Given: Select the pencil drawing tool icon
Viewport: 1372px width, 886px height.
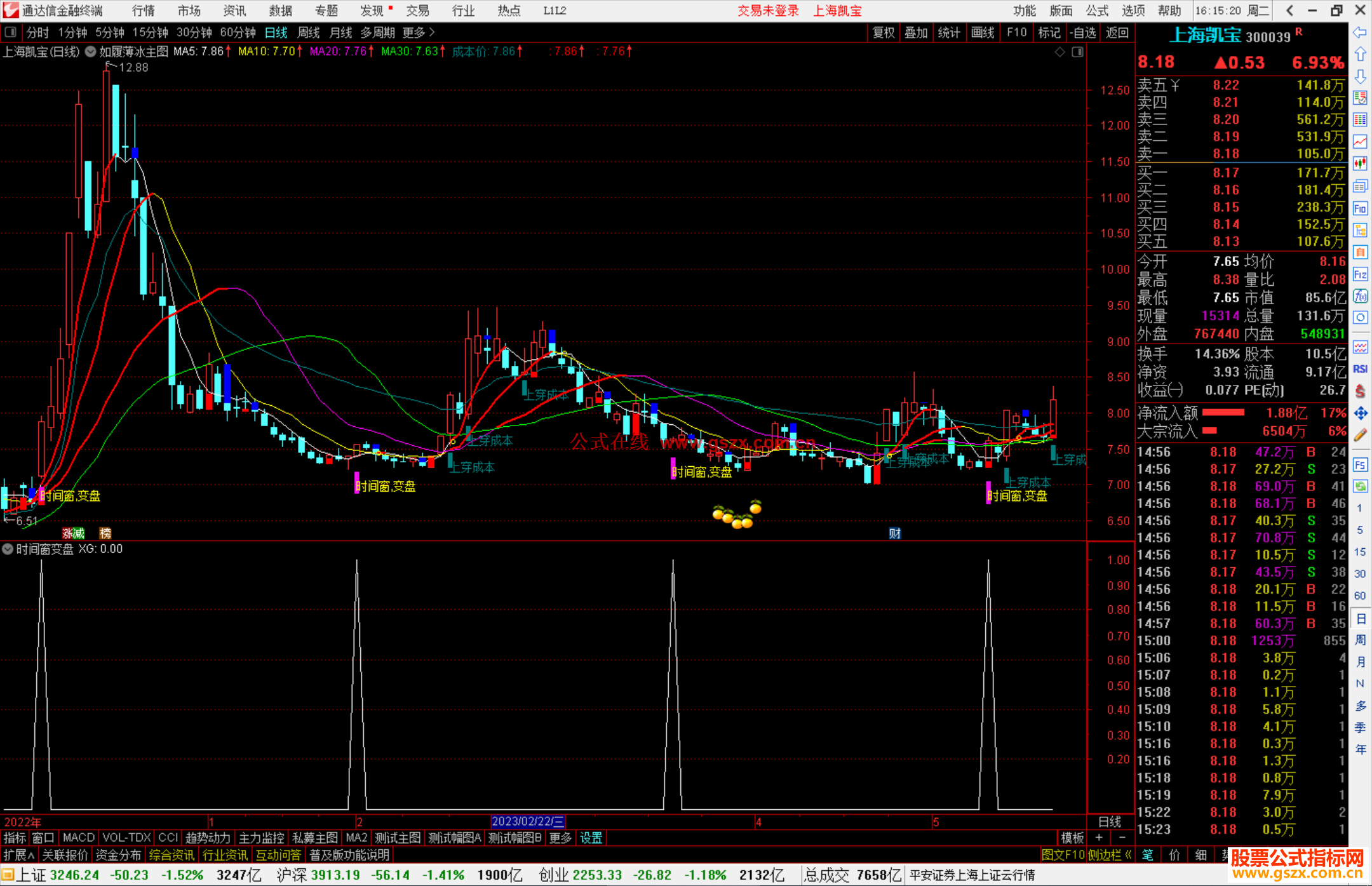Looking at the screenshot, I should pos(1360,436).
